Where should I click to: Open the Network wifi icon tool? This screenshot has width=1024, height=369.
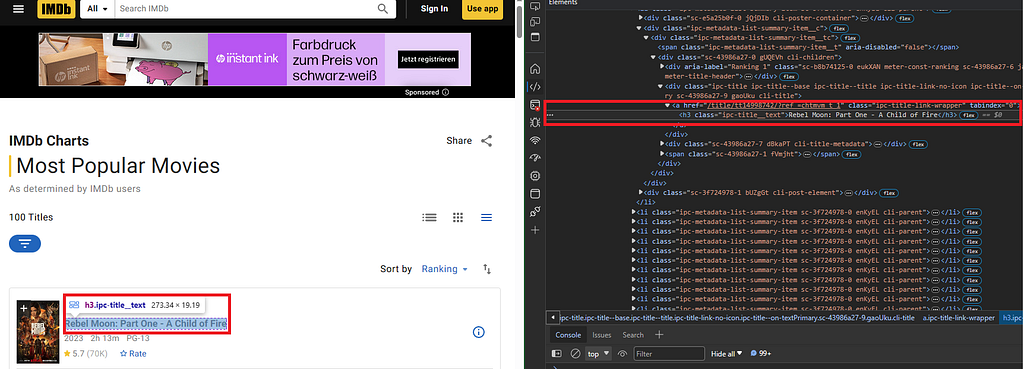click(535, 140)
